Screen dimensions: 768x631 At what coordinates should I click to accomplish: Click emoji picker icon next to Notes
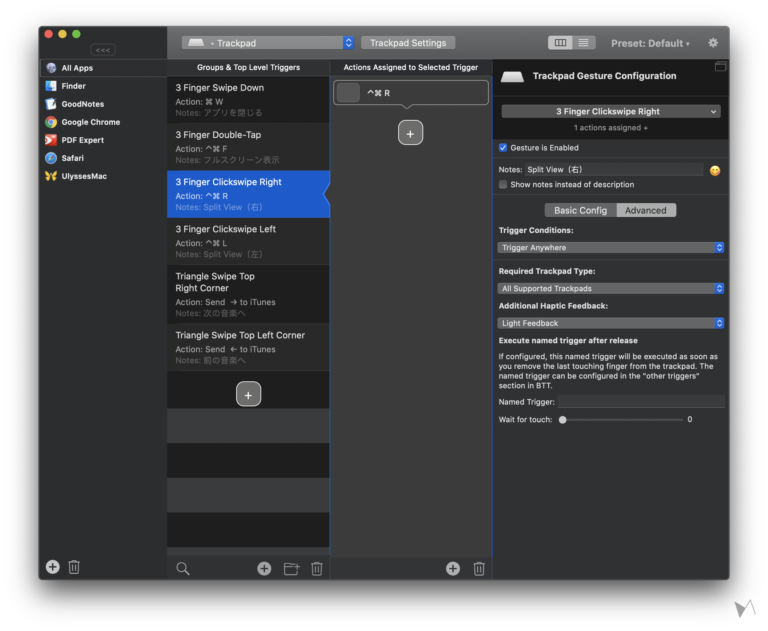click(x=715, y=170)
